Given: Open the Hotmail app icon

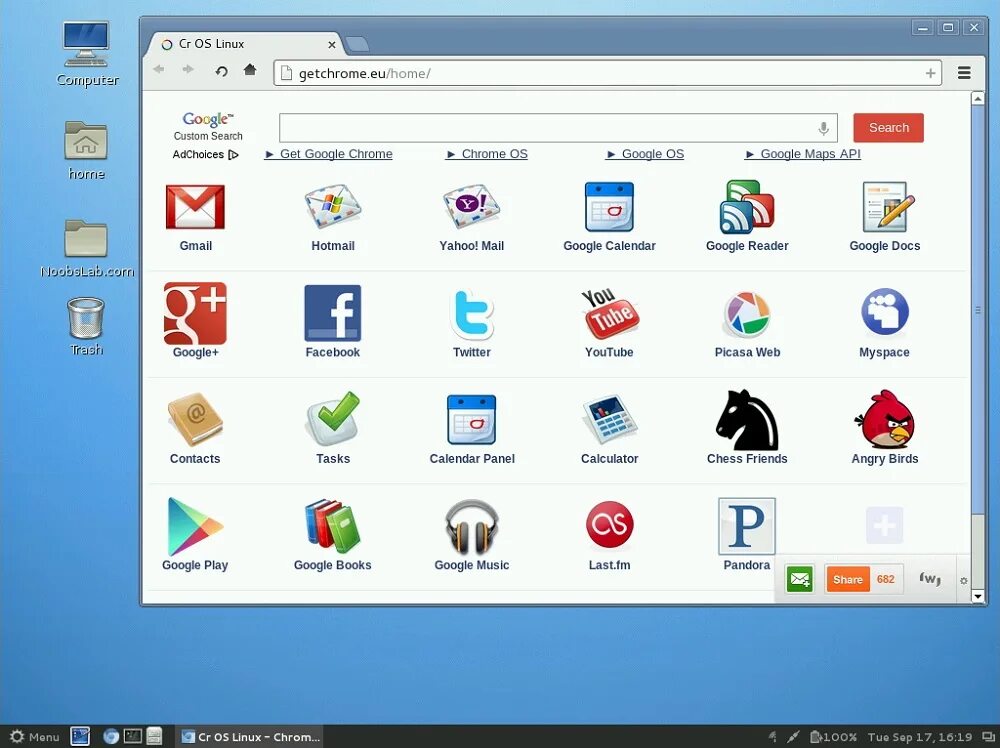Looking at the screenshot, I should 333,207.
